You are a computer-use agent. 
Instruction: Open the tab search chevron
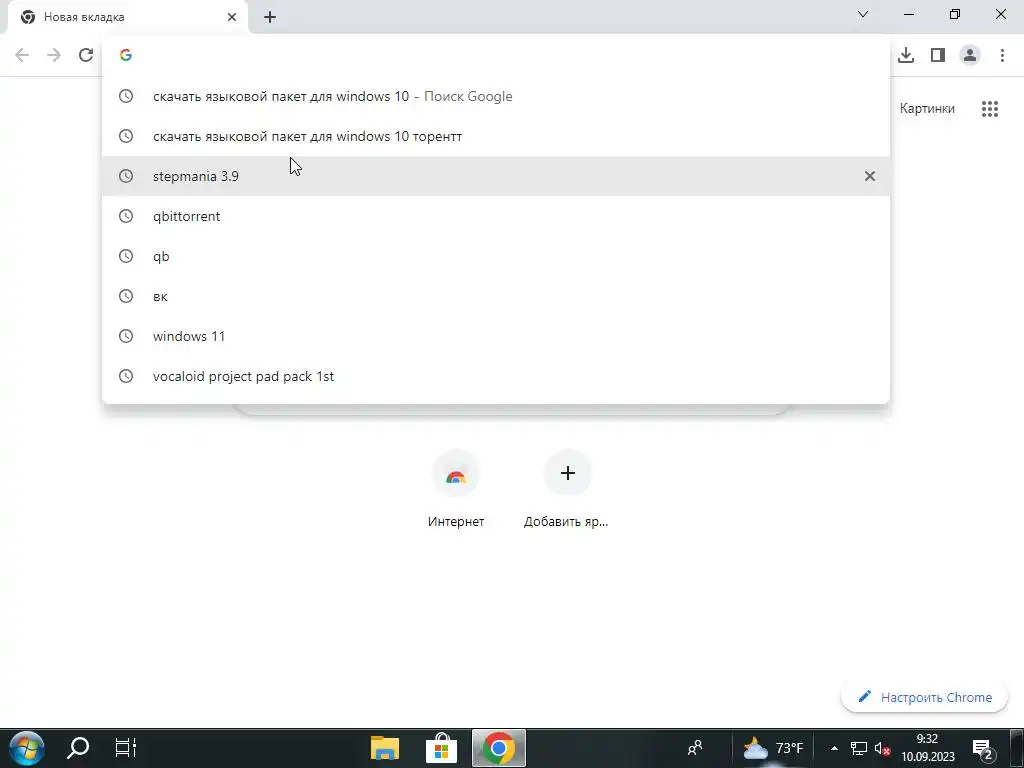pyautogui.click(x=863, y=14)
